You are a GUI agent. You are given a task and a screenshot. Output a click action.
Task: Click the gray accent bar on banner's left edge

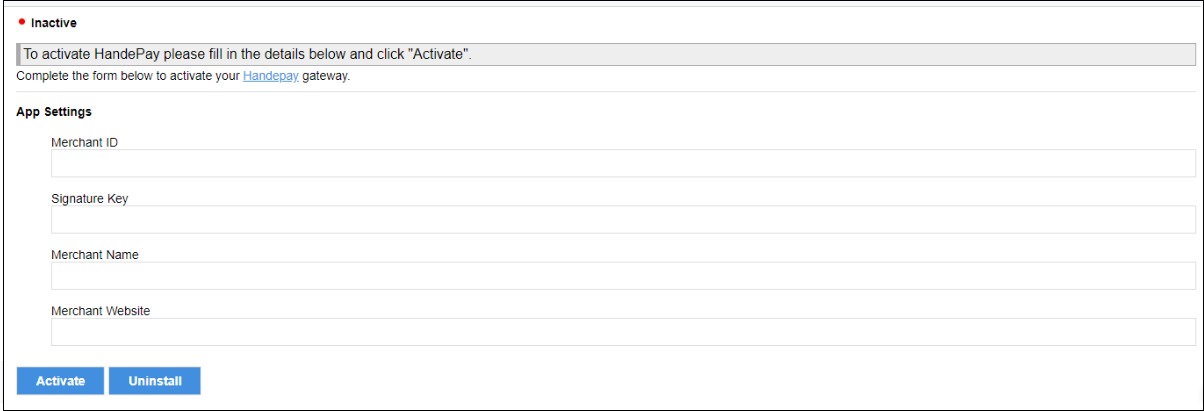19,54
